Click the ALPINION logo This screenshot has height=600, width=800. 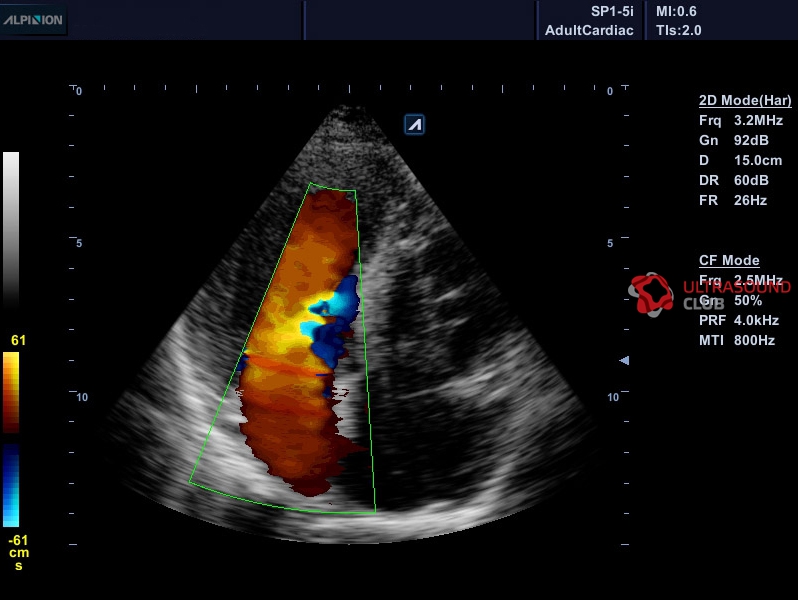click(x=33, y=20)
